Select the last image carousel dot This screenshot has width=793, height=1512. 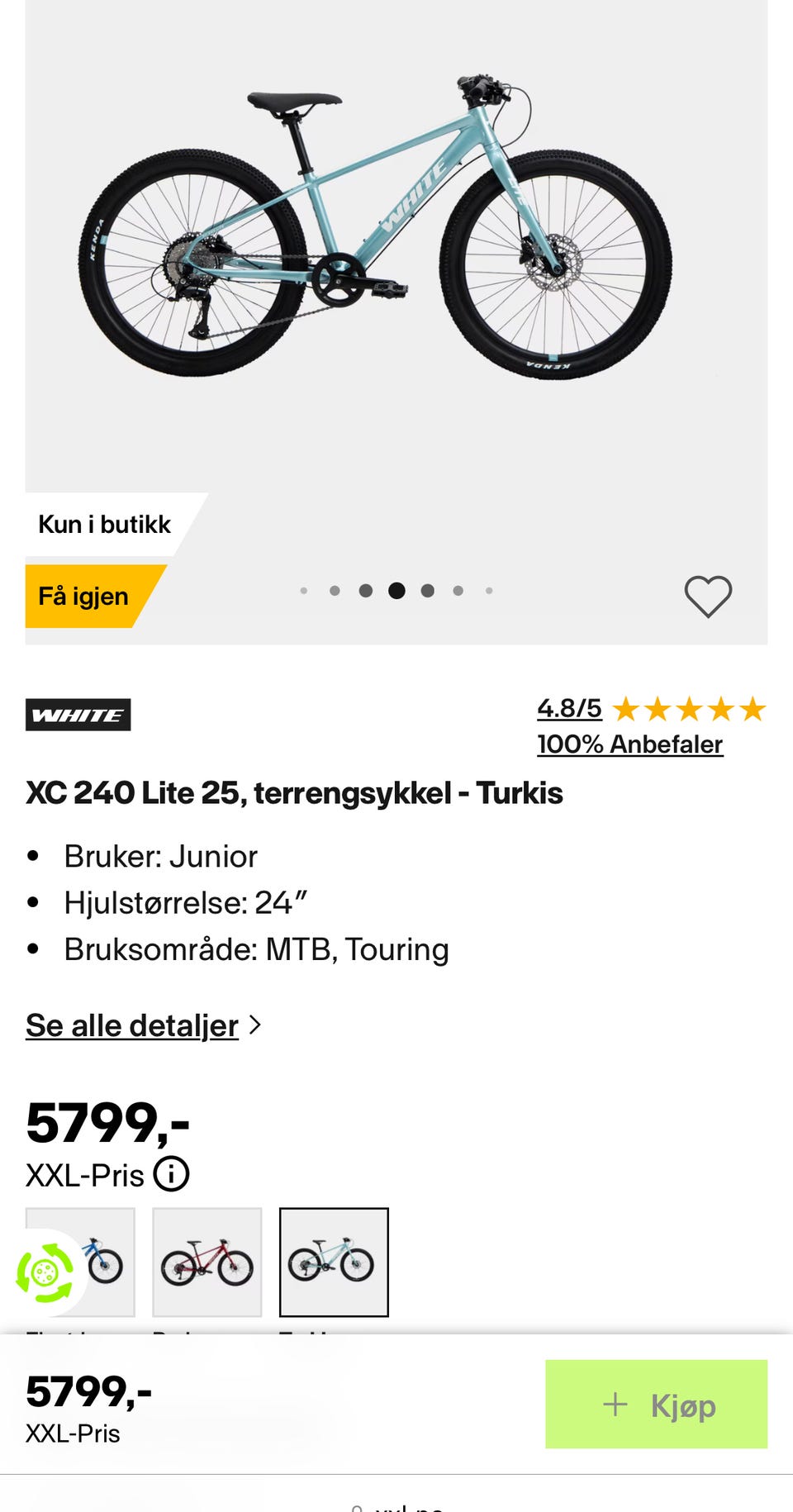[489, 591]
